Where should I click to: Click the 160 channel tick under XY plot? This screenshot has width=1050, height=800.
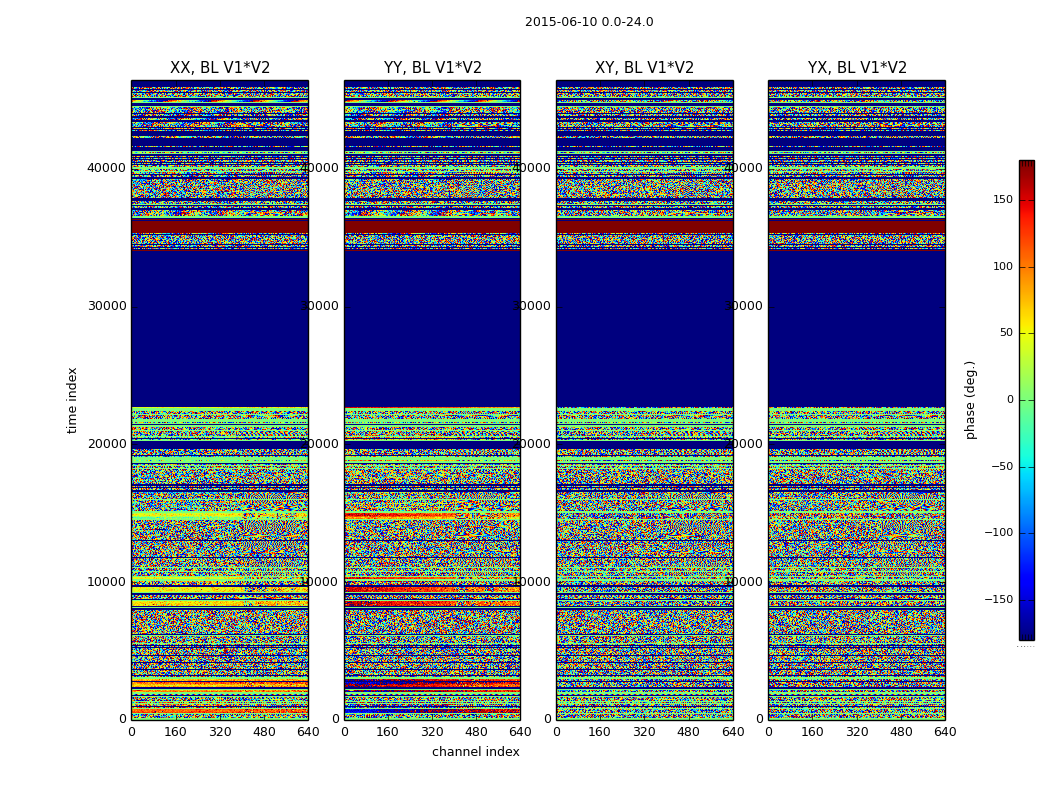coord(600,732)
